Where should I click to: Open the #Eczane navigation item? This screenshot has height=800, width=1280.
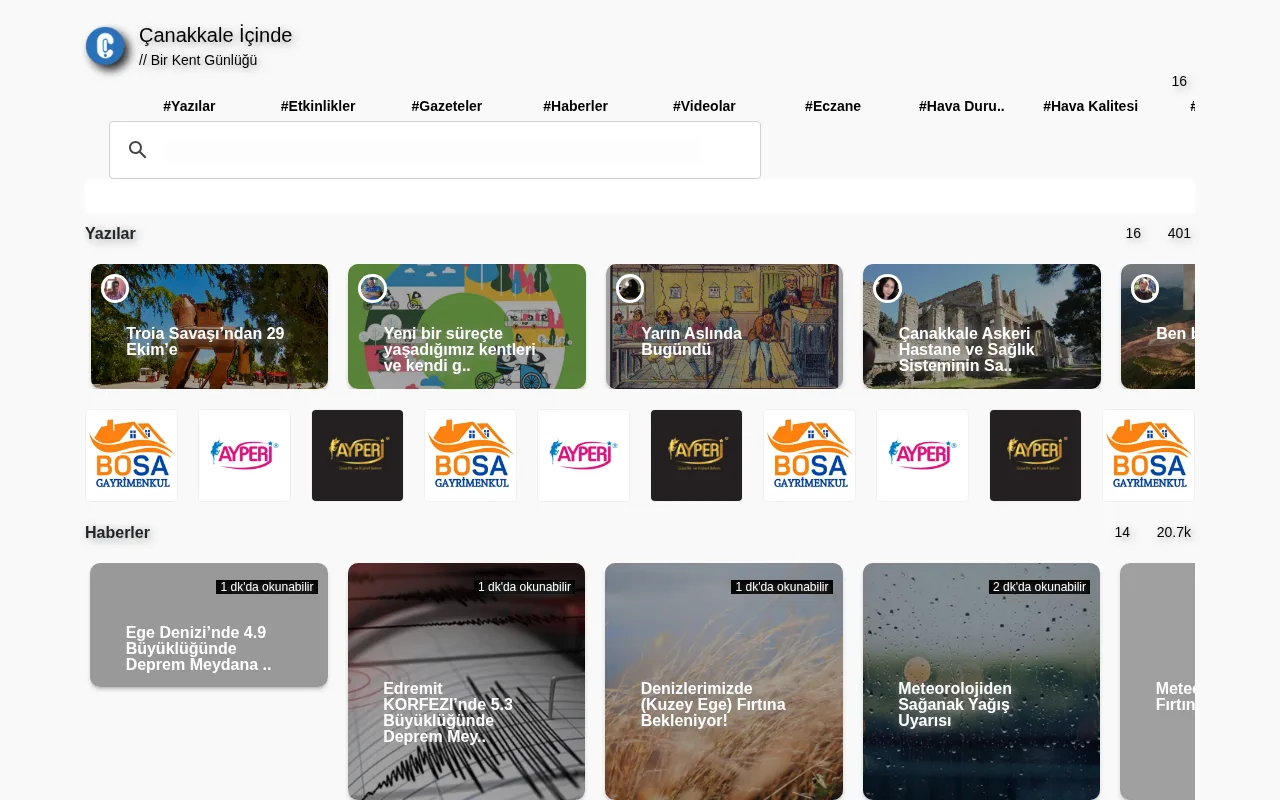tap(833, 106)
